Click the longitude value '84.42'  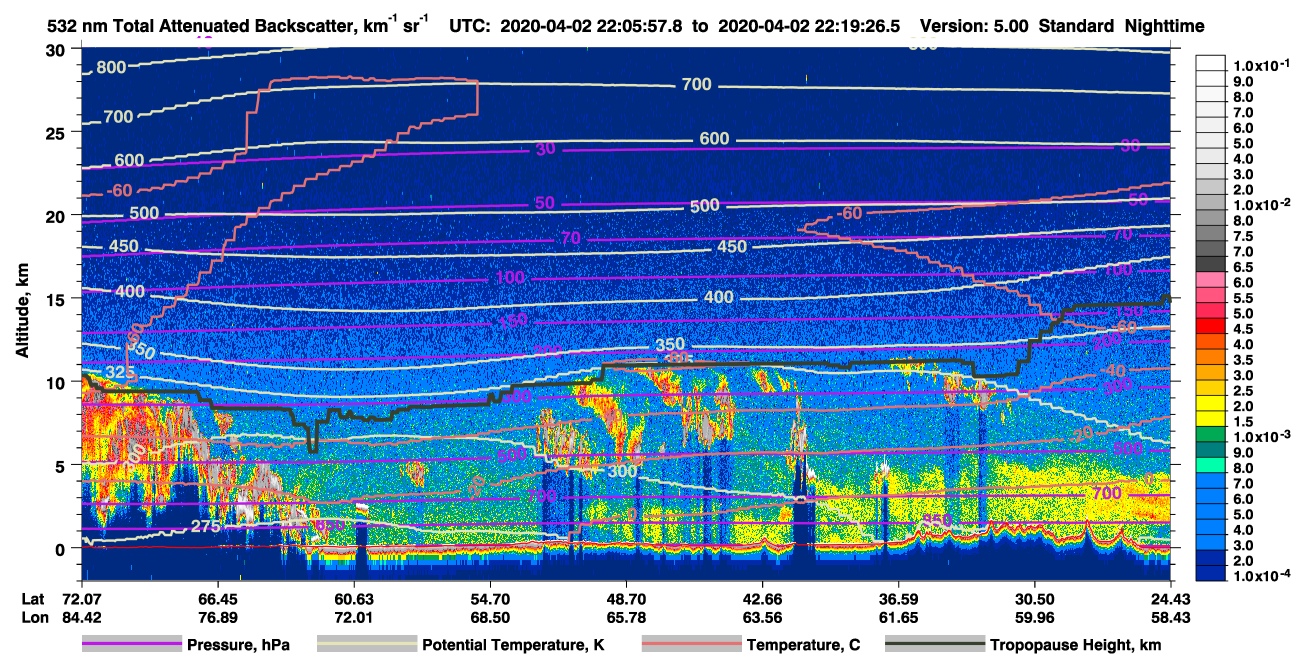[82, 617]
